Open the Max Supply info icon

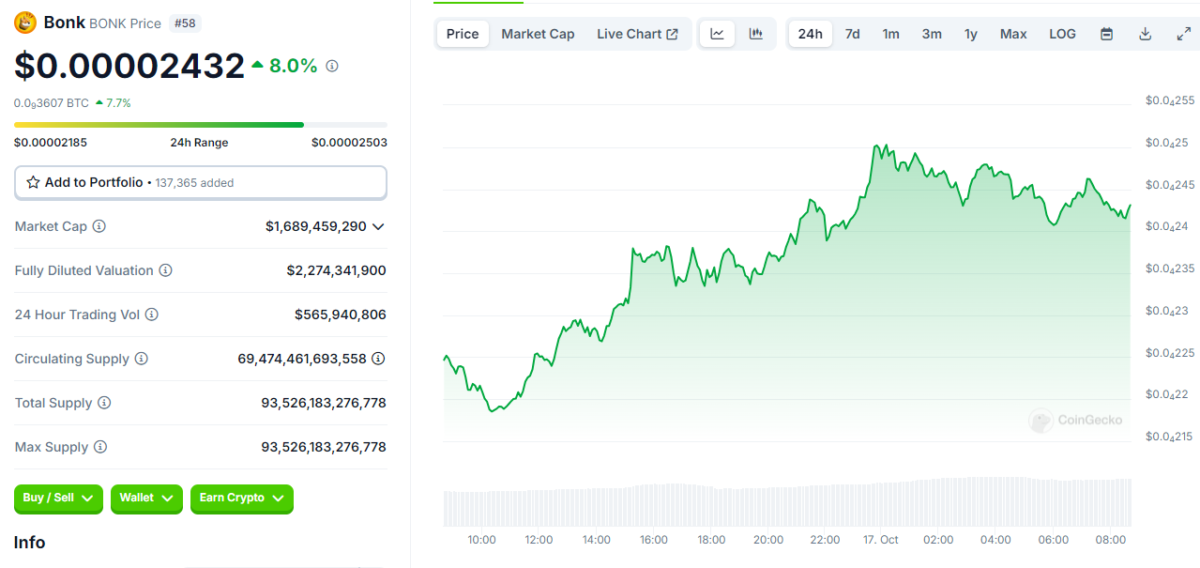coord(100,447)
